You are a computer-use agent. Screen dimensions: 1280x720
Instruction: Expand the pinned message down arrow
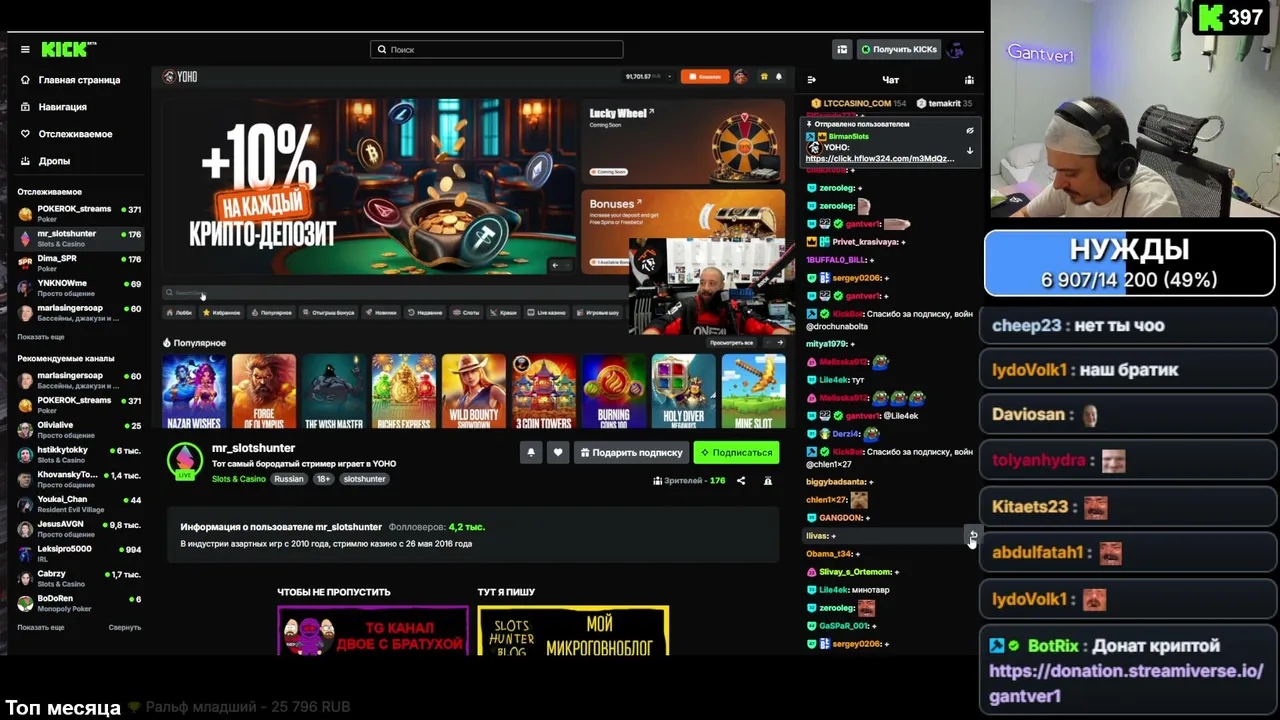tap(969, 151)
